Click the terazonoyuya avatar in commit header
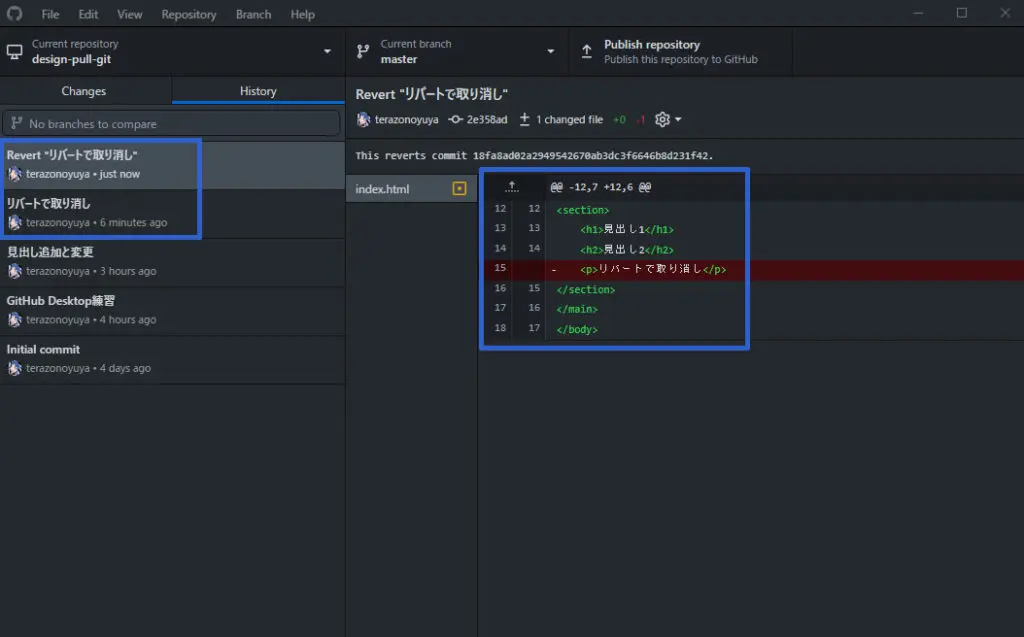 363,120
